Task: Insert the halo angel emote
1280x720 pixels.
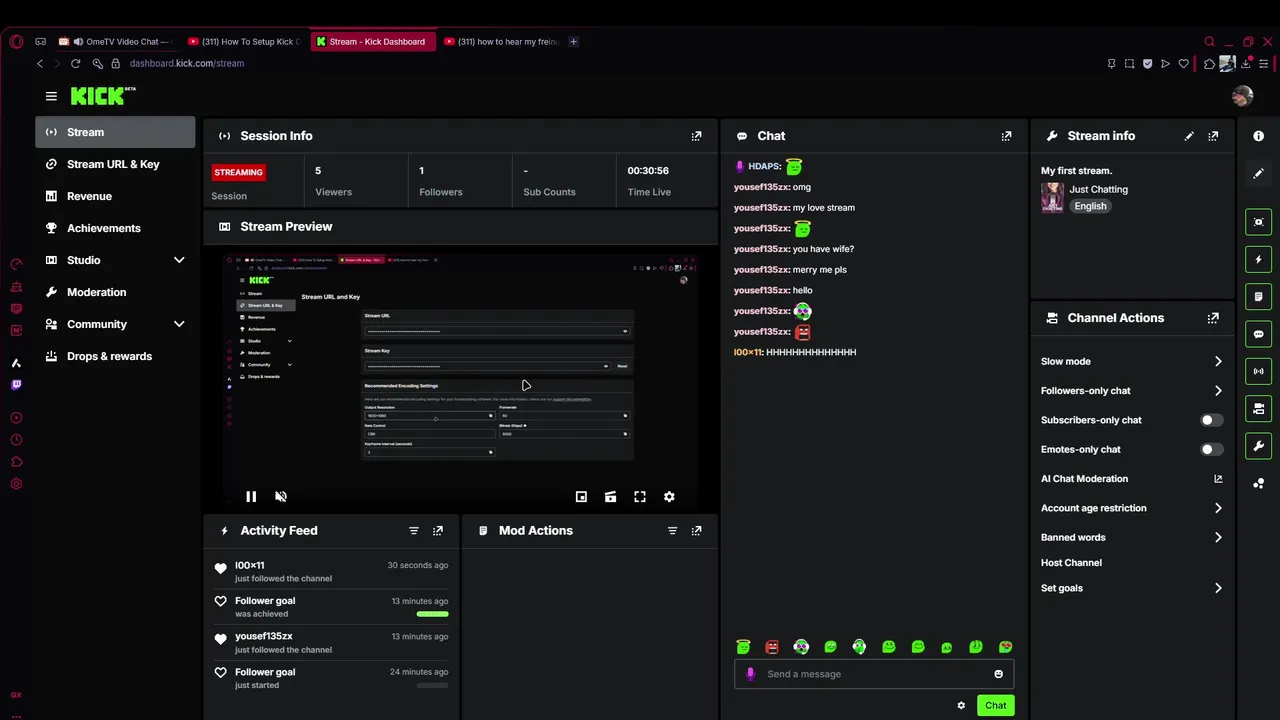Action: 743,647
